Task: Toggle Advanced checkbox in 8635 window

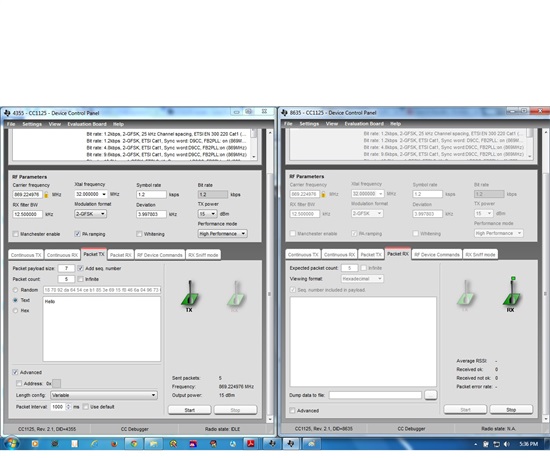Action: [292, 411]
